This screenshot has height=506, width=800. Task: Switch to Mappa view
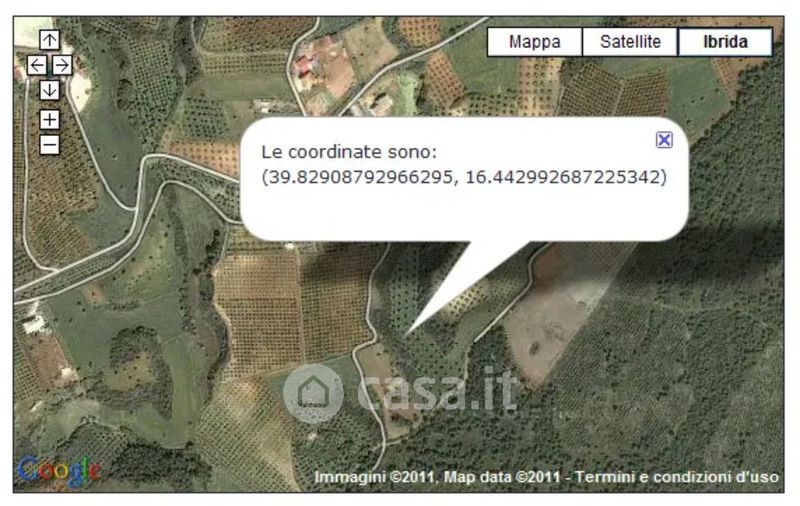[534, 42]
